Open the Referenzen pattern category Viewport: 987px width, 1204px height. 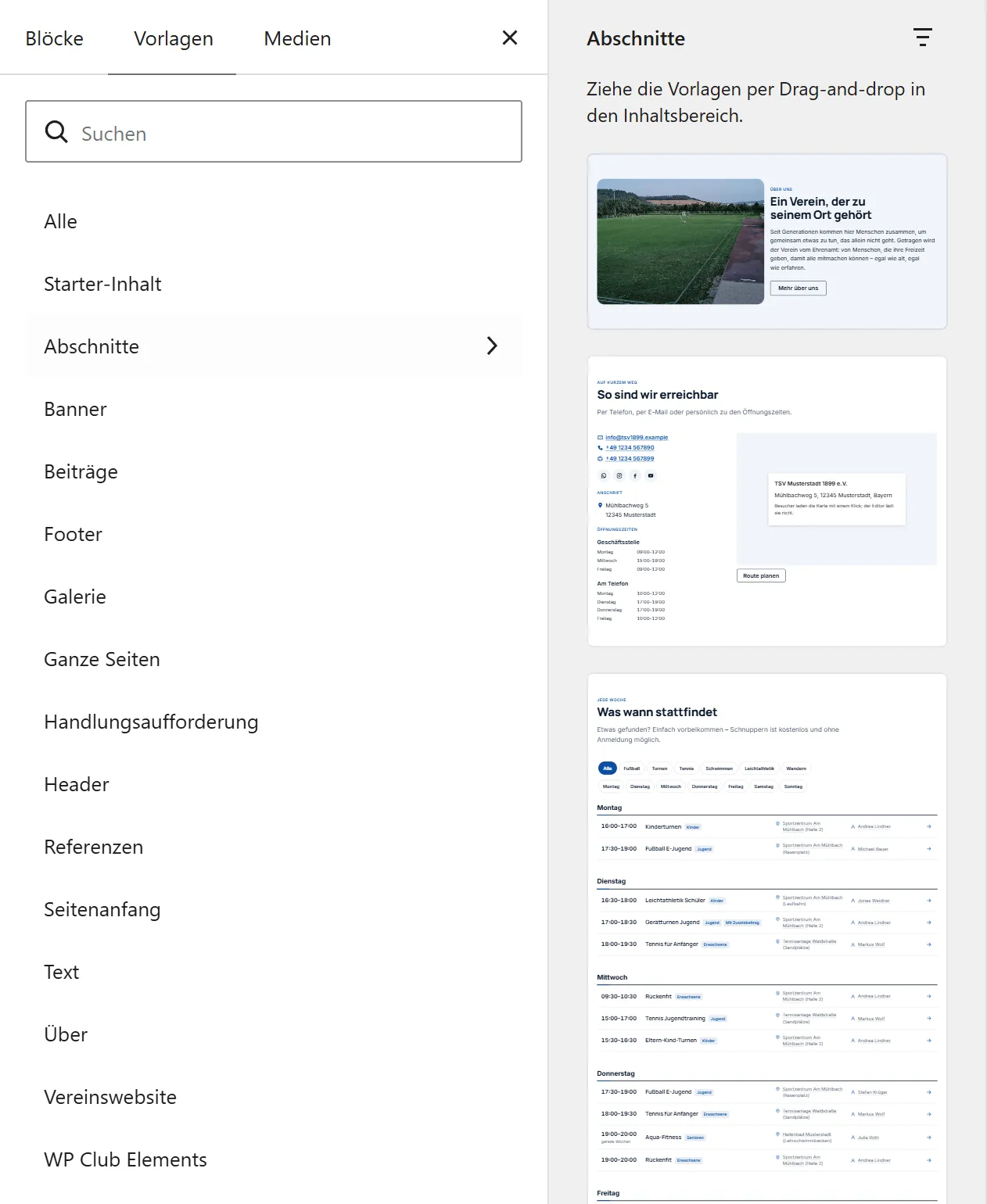[274, 847]
